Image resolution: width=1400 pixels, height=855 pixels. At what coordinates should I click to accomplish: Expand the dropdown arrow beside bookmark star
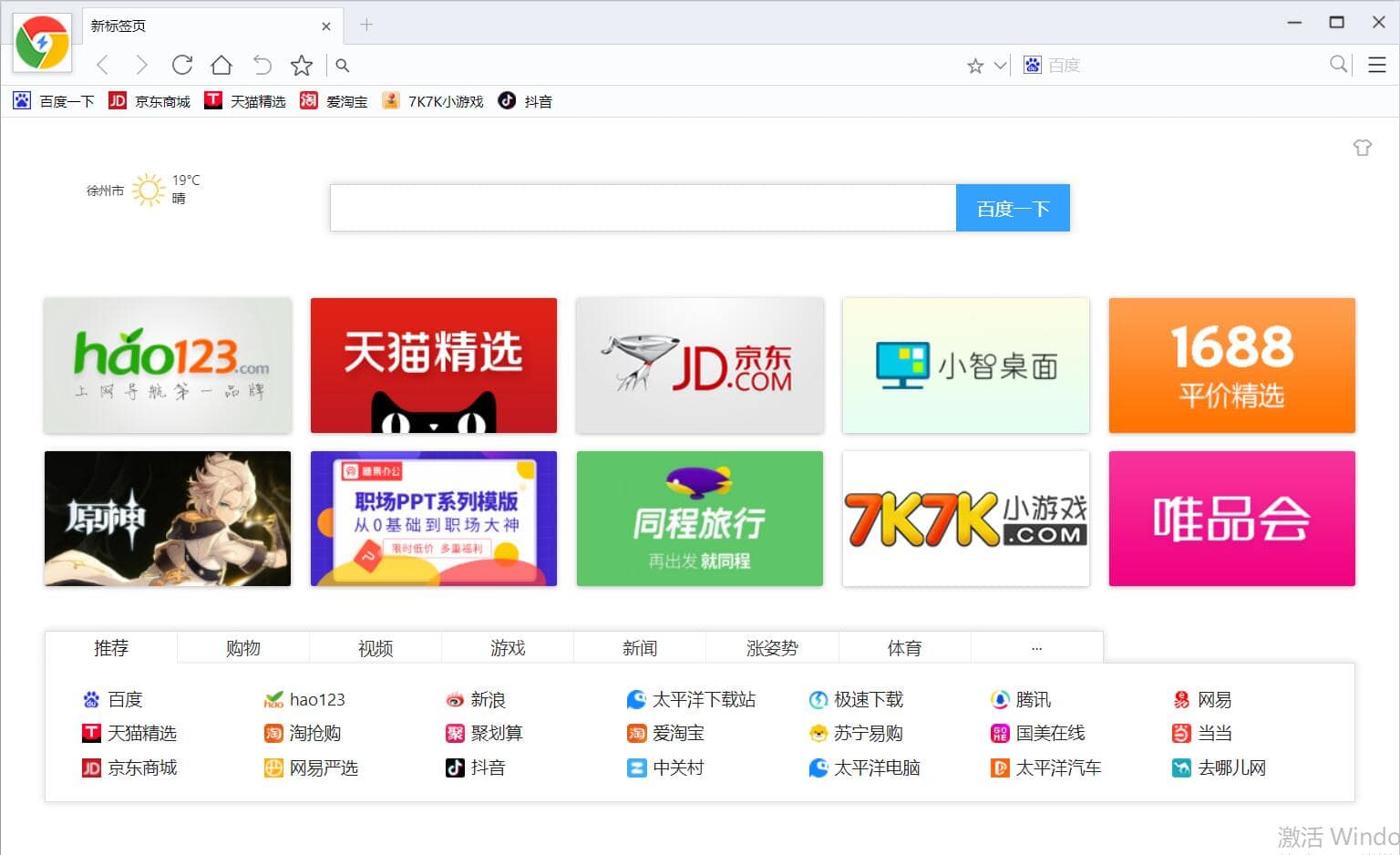1000,66
